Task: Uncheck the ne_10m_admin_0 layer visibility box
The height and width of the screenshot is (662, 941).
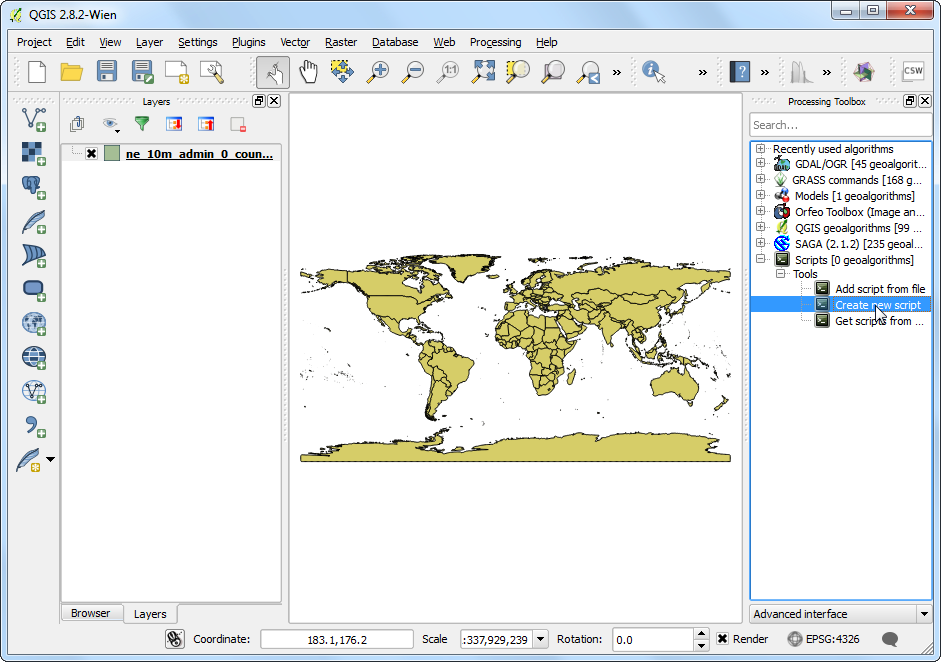Action: [x=91, y=154]
